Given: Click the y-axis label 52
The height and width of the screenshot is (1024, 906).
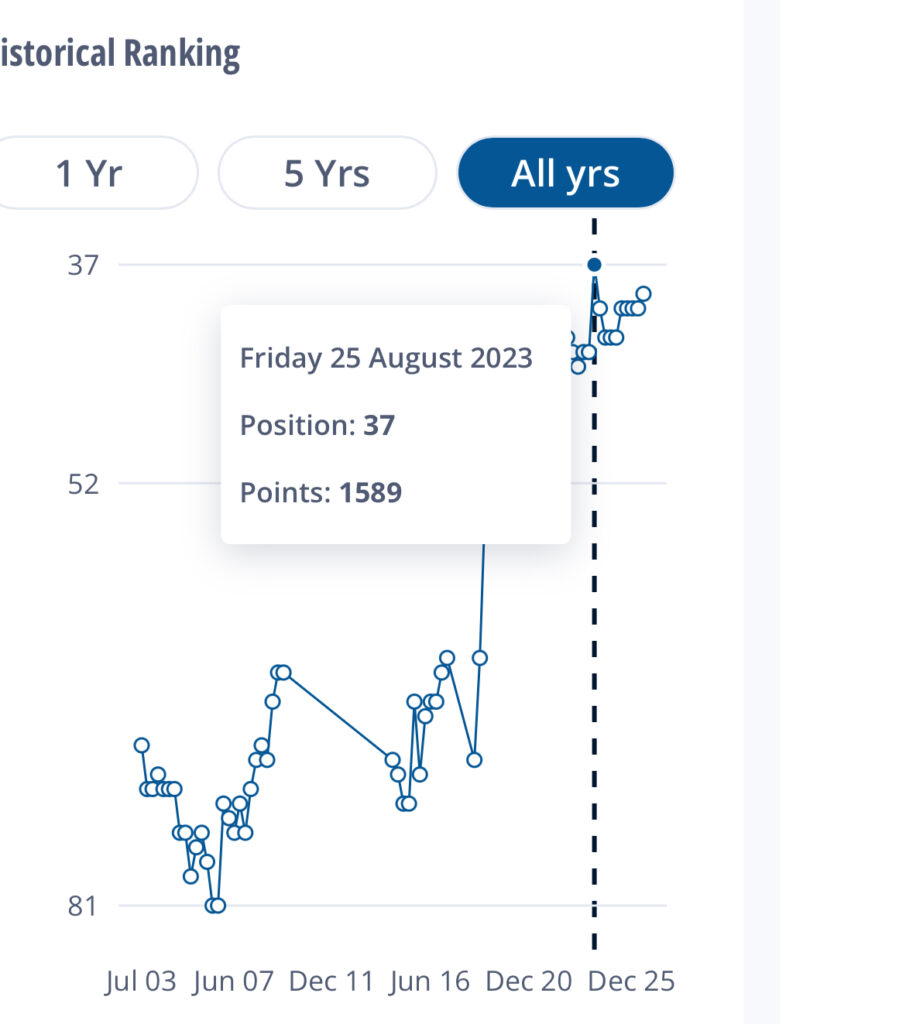Looking at the screenshot, I should point(84,484).
